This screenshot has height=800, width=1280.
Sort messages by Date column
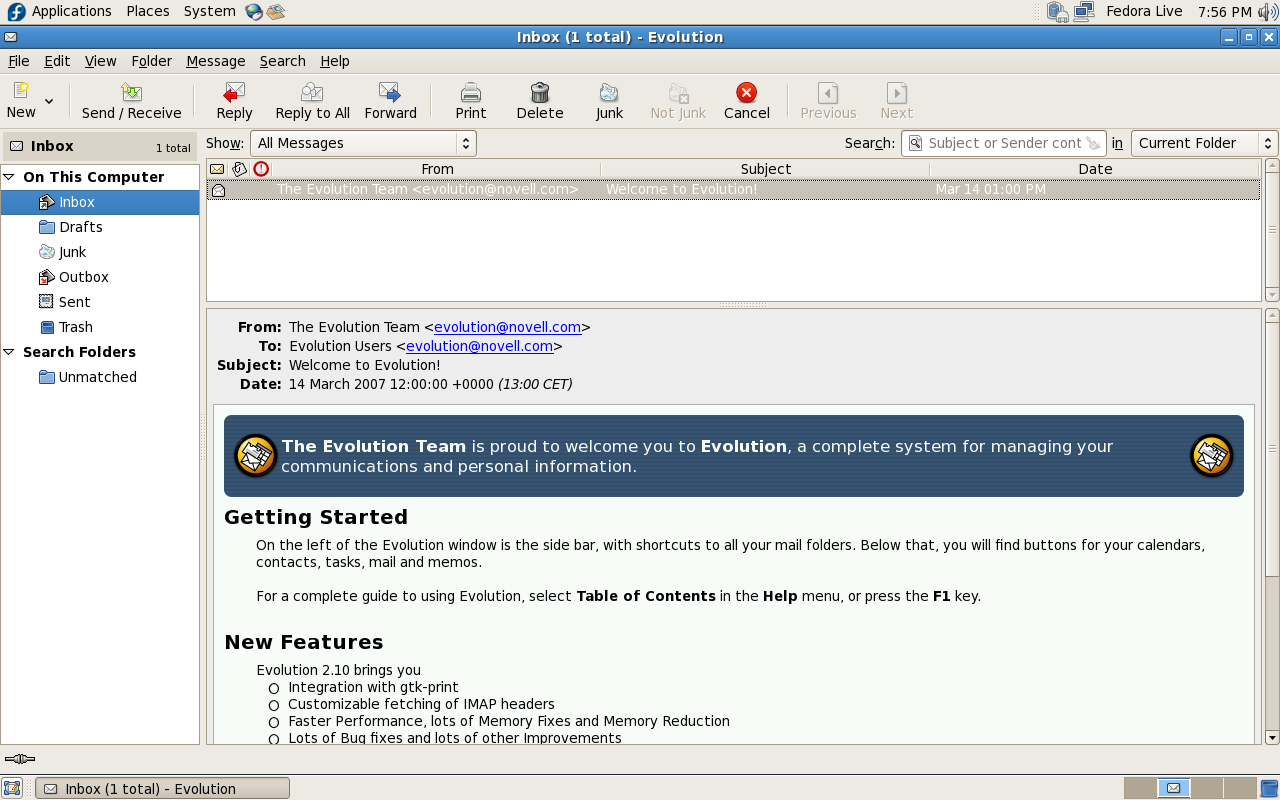pyautogui.click(x=1095, y=169)
